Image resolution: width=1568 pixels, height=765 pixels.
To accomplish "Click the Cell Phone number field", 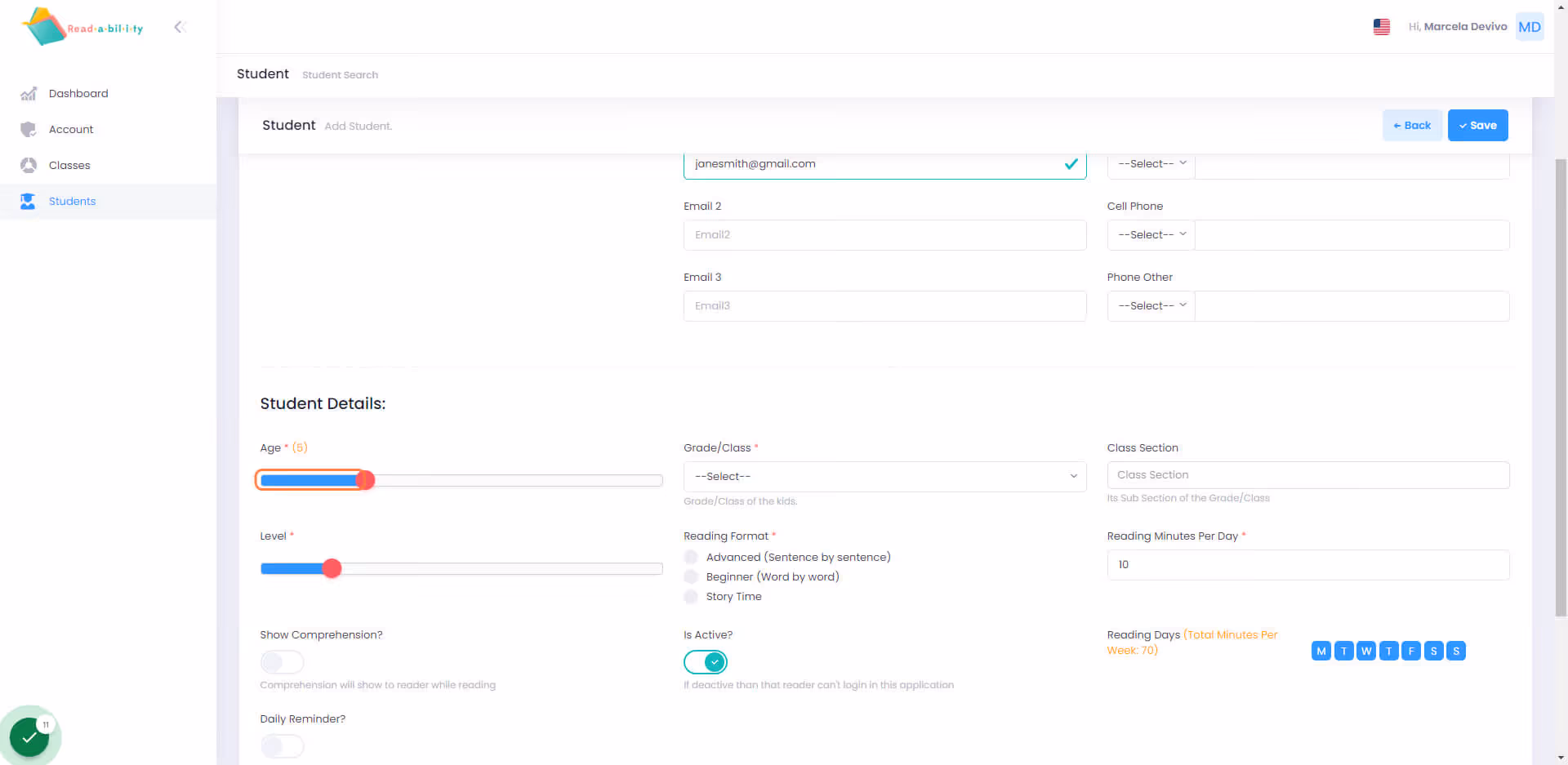I will point(1352,235).
